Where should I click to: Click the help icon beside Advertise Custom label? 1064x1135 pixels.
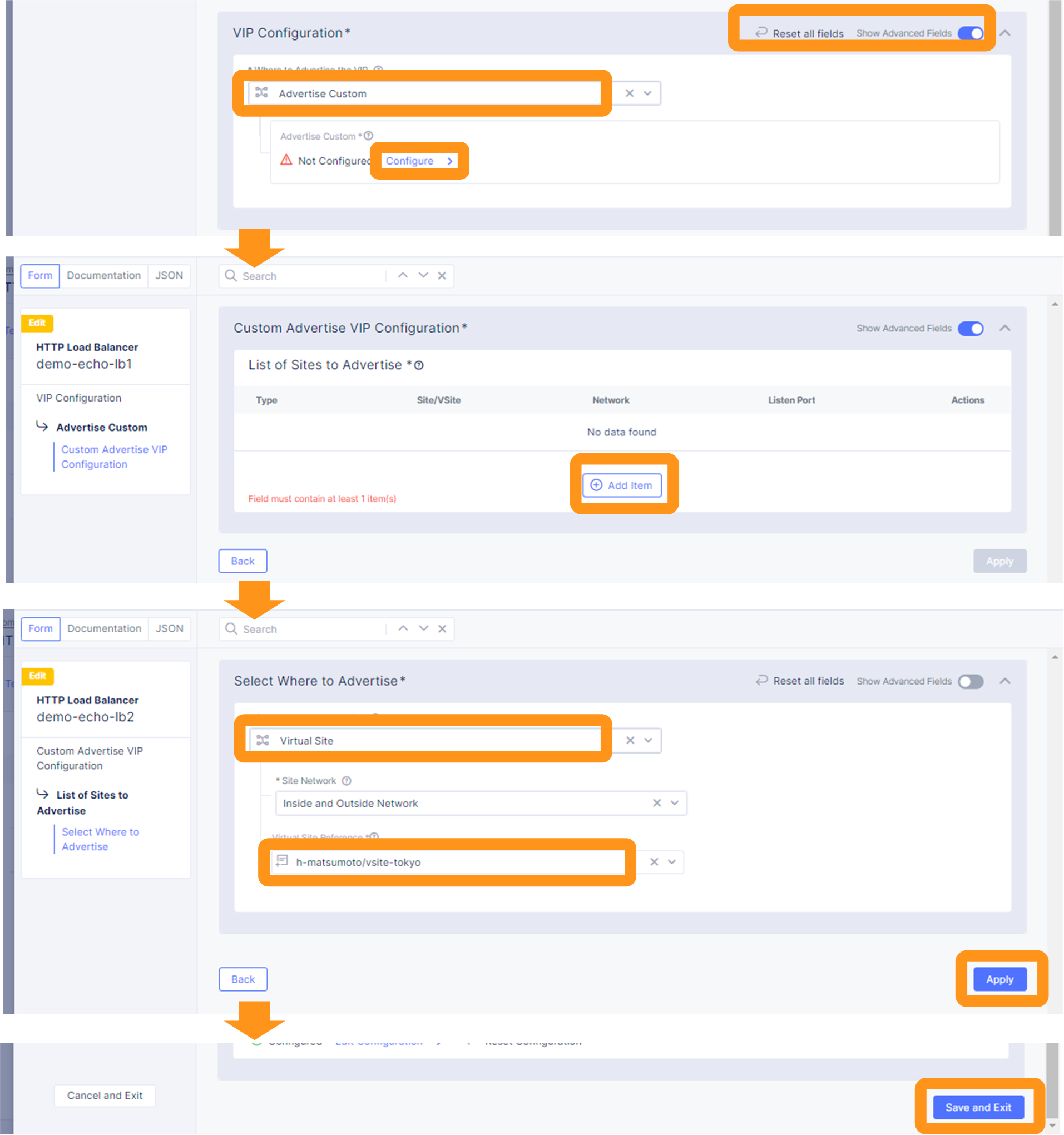368,136
